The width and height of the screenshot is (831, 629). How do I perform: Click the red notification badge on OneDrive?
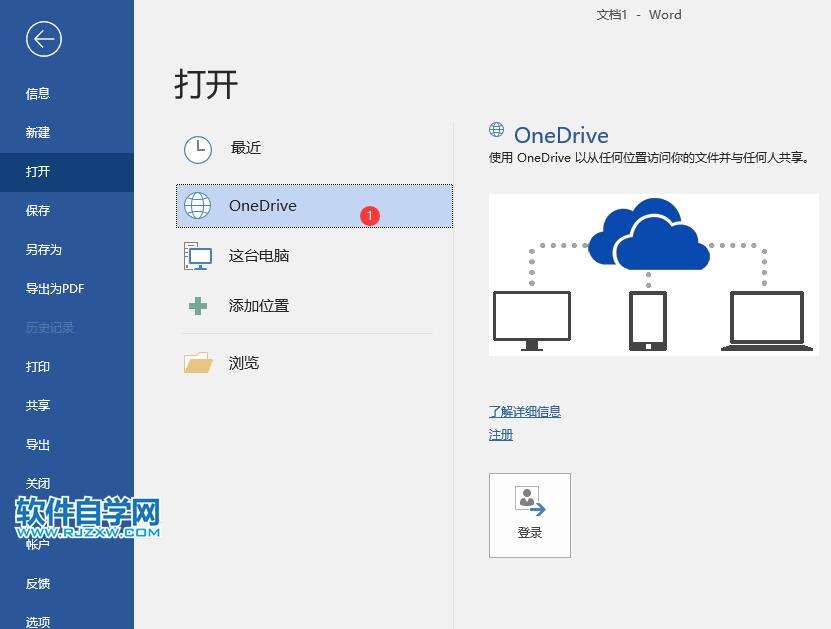point(371,213)
